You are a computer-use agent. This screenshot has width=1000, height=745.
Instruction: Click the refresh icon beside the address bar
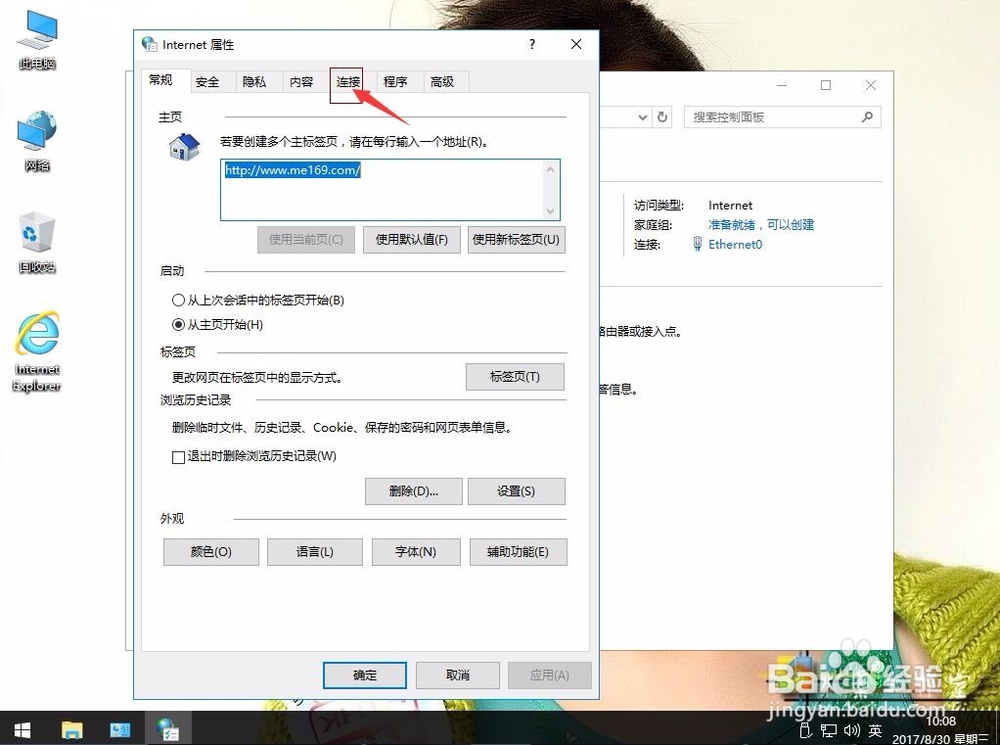click(663, 117)
